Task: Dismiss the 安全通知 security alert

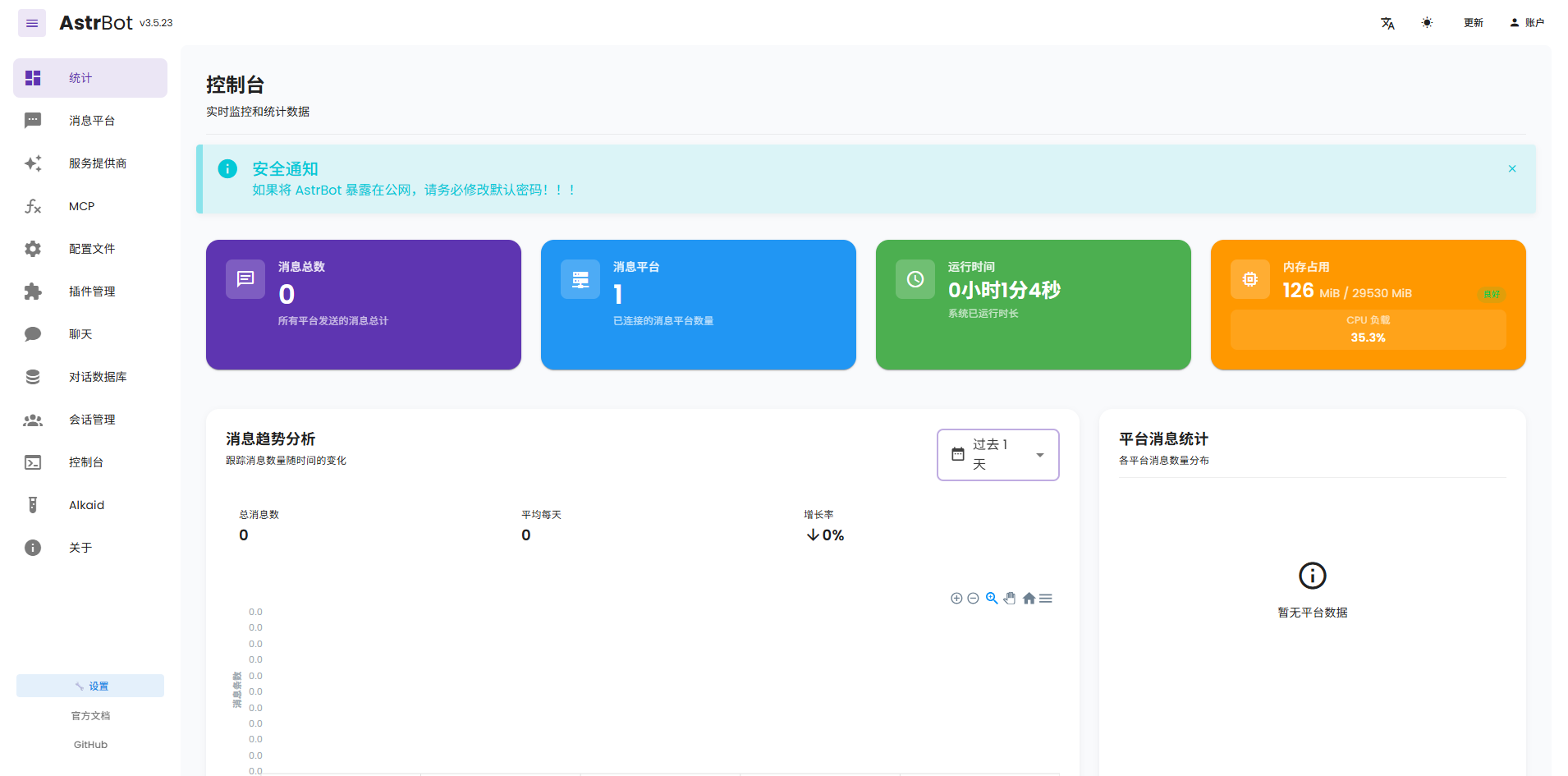Action: pos(1512,168)
